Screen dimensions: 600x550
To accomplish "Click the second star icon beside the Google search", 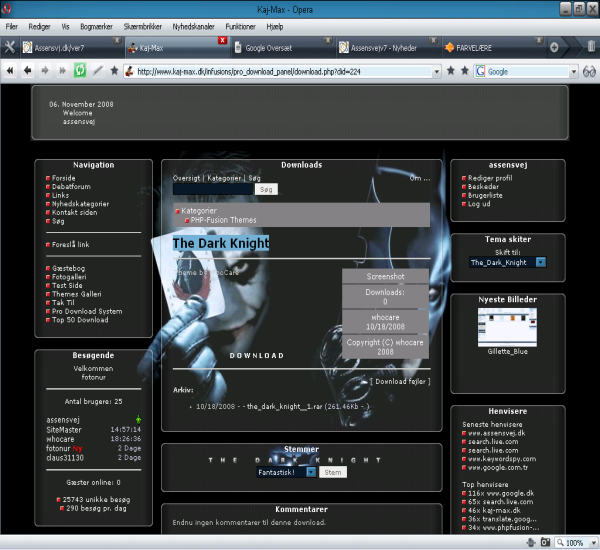I will point(465,70).
